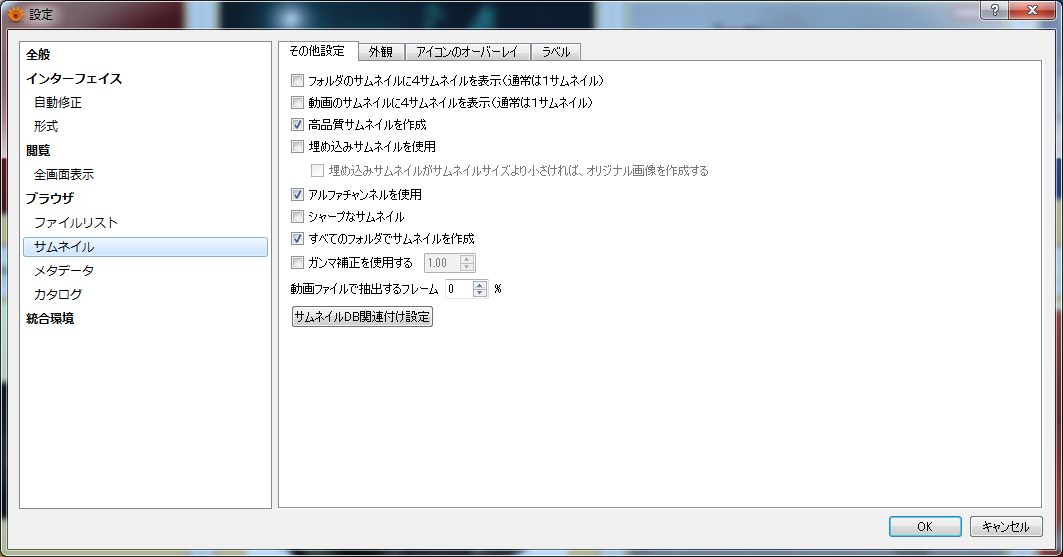Click キャンセル button
Viewport: 1063px width, 557px height.
[x=1006, y=527]
